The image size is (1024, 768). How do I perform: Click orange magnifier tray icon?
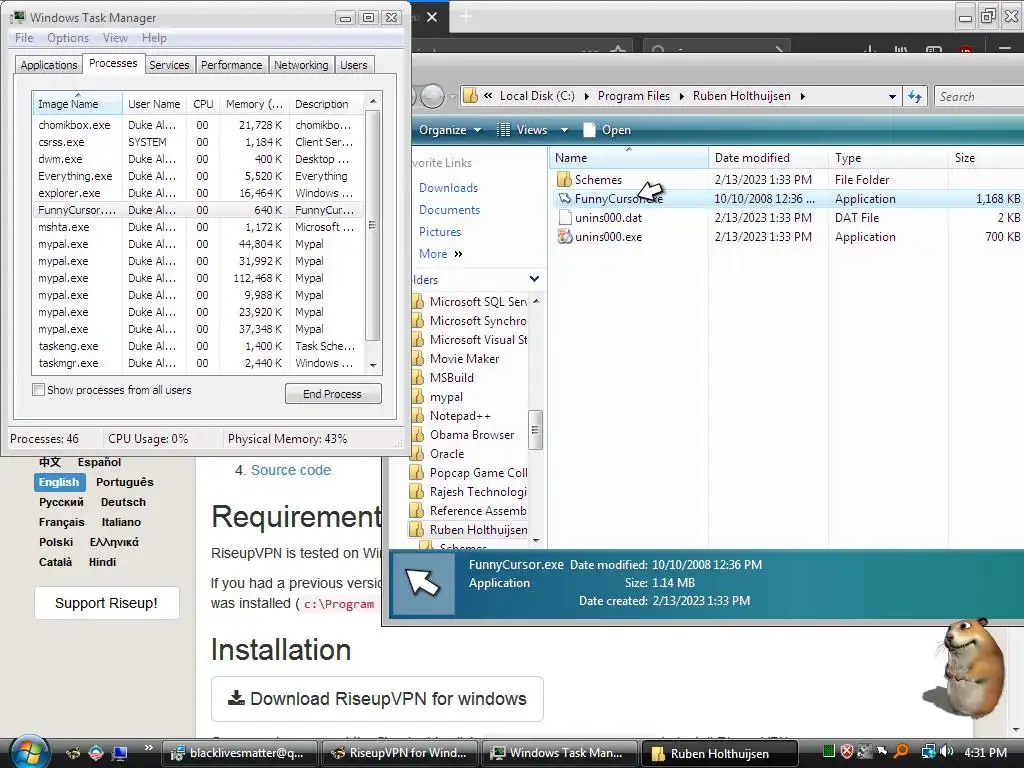901,752
